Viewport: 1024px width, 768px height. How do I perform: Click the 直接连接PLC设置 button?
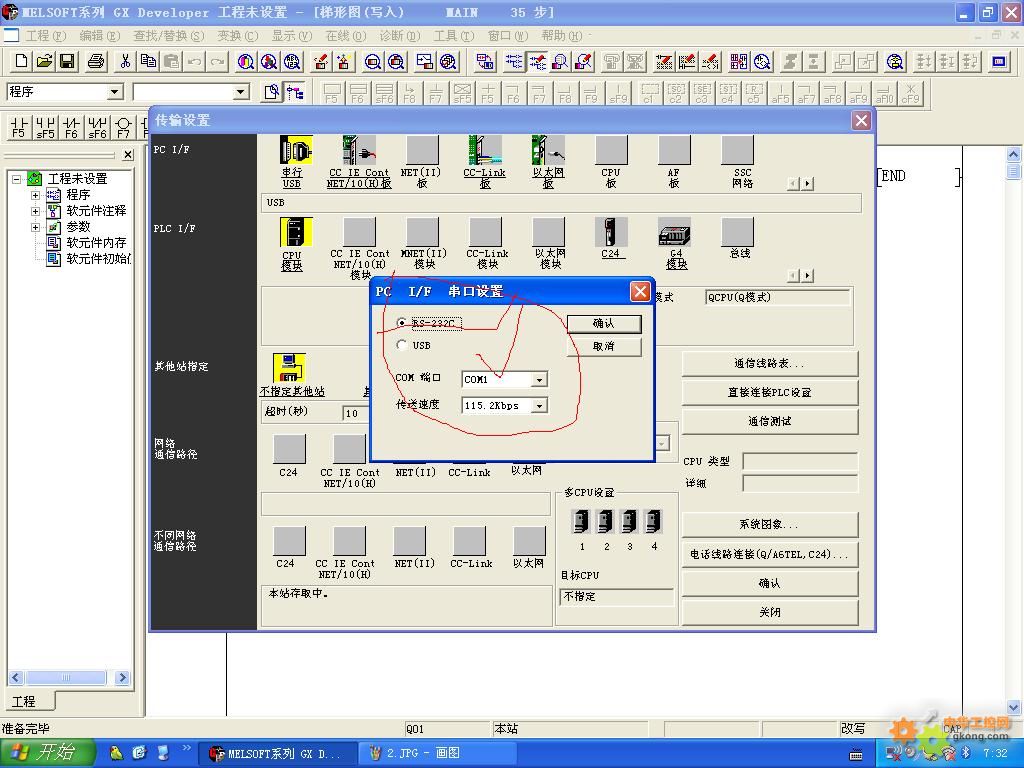click(x=770, y=392)
